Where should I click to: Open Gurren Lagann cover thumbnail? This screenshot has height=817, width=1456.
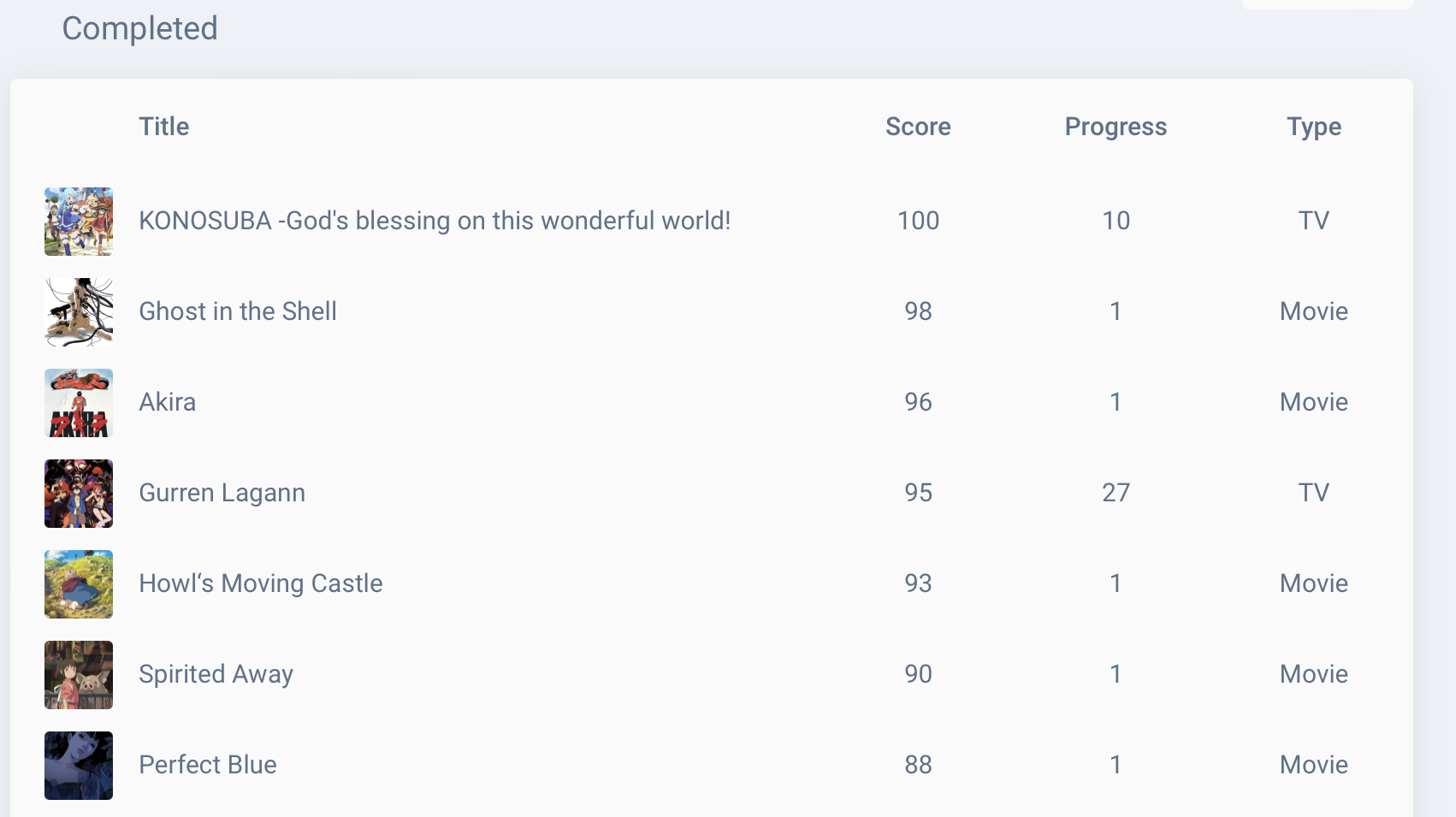79,494
